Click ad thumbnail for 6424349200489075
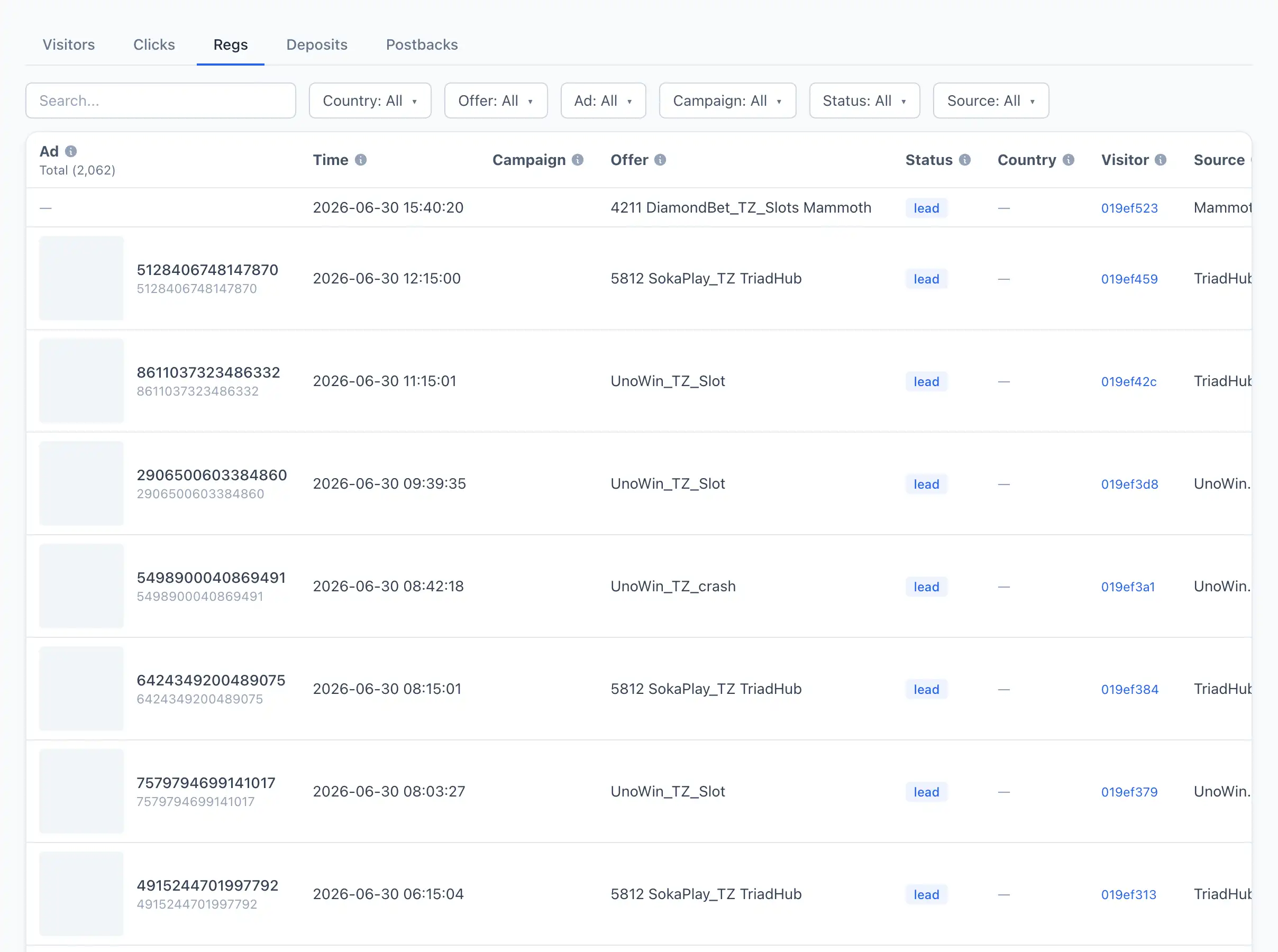 [81, 689]
